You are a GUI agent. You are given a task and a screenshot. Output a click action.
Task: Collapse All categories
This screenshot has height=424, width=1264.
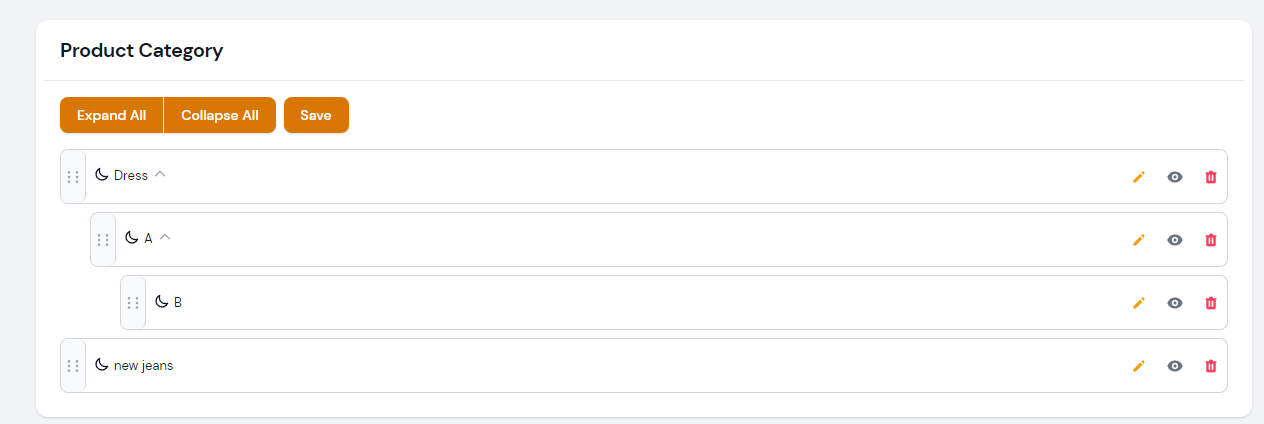coord(220,115)
